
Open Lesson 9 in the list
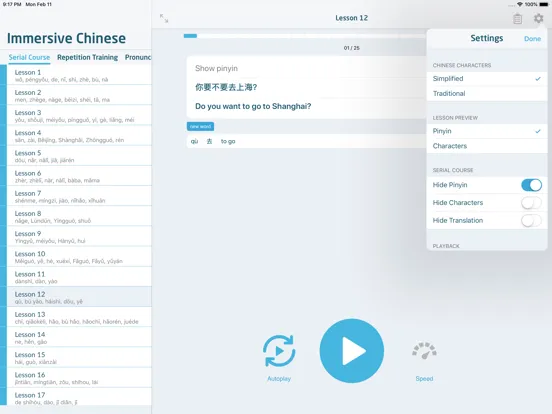coord(79,237)
